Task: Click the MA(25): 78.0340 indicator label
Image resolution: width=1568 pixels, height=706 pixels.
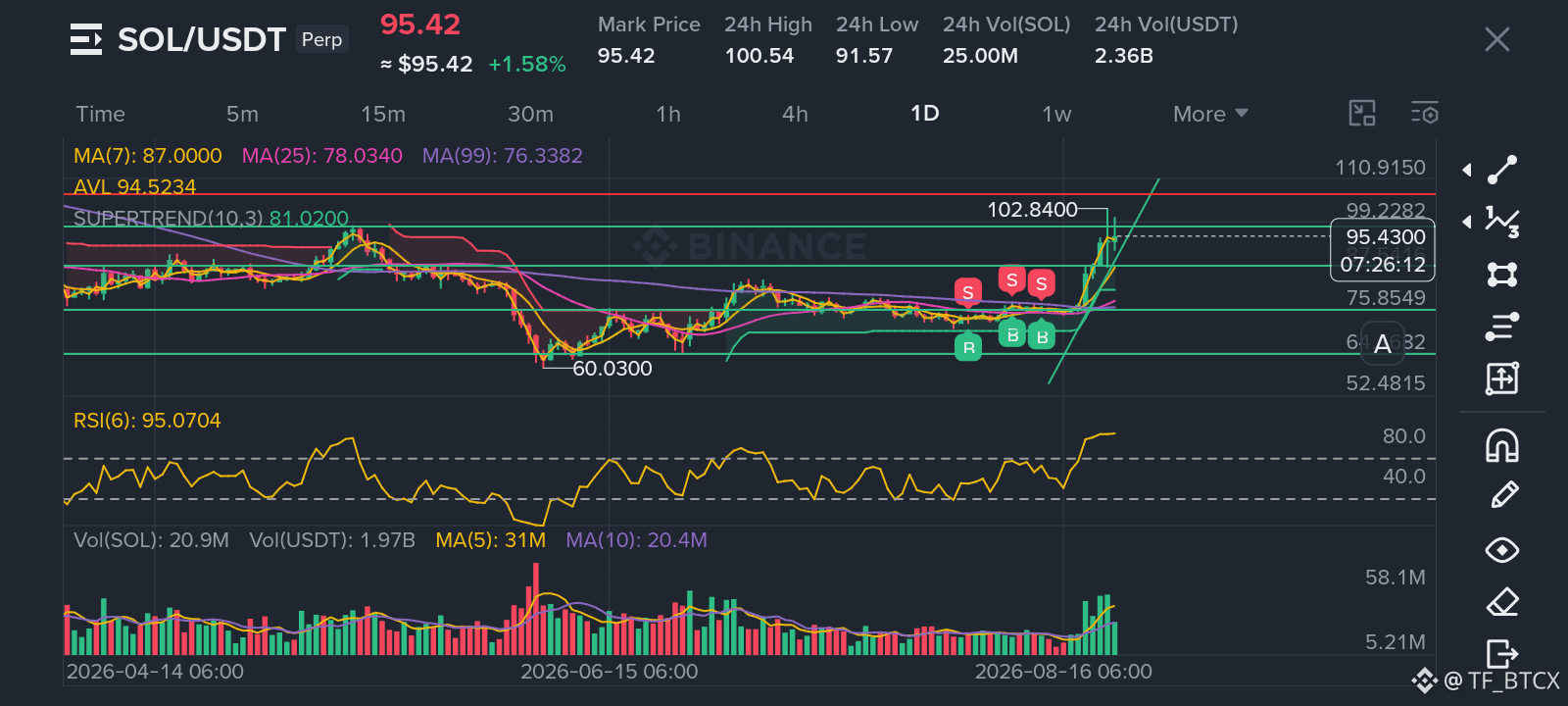Action: (x=322, y=156)
